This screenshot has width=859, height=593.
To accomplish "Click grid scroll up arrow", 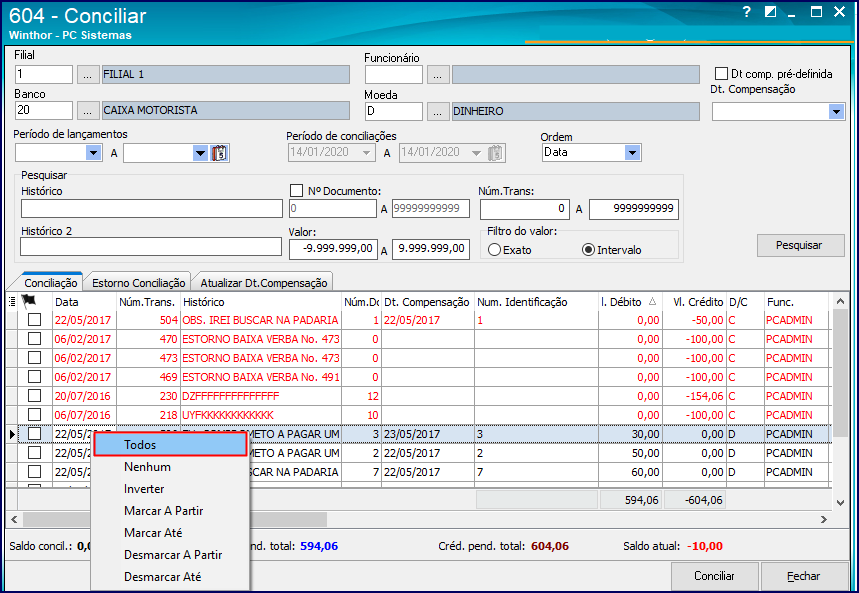I will coord(840,301).
